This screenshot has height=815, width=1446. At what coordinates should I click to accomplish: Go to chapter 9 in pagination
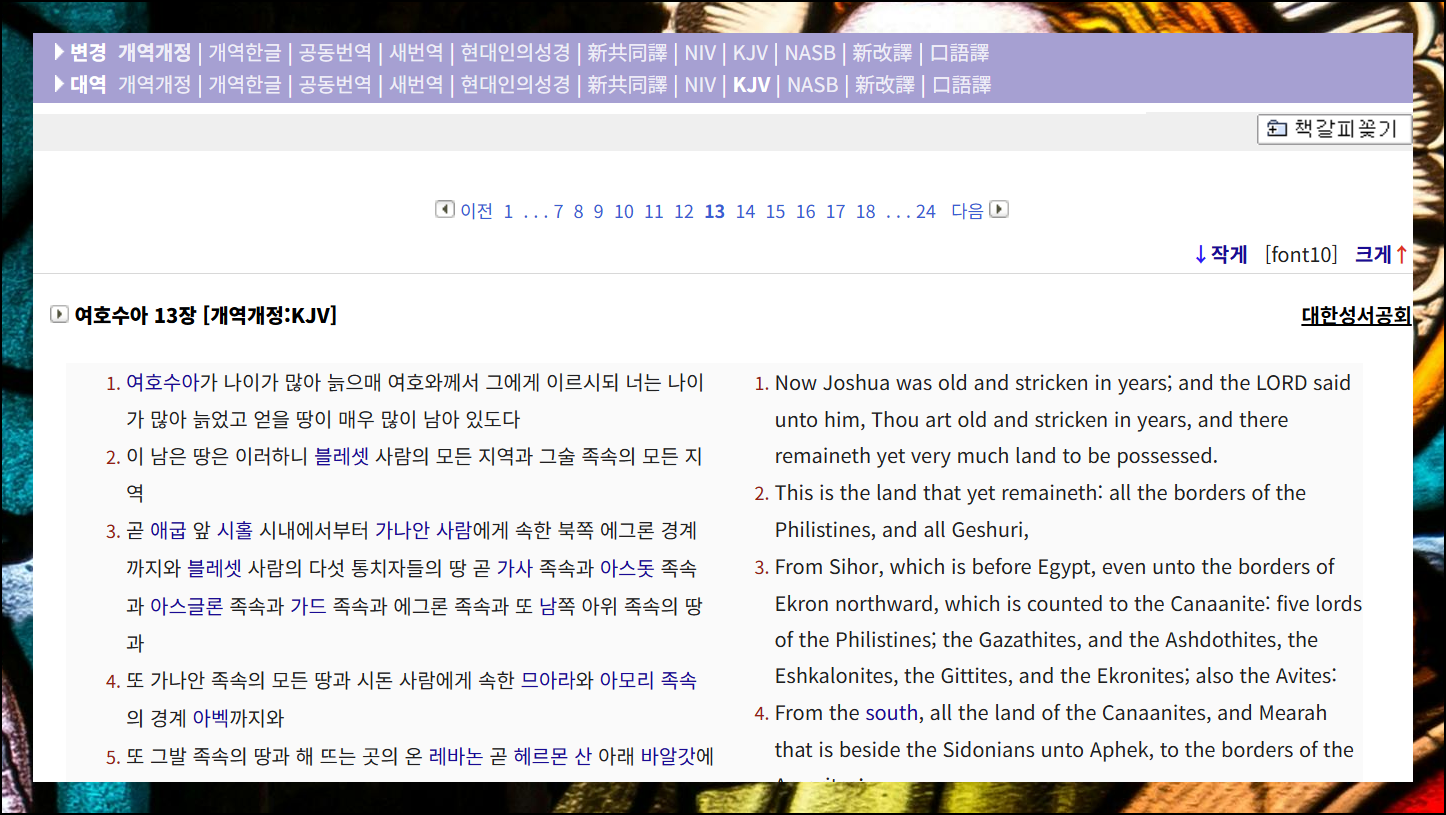(598, 212)
